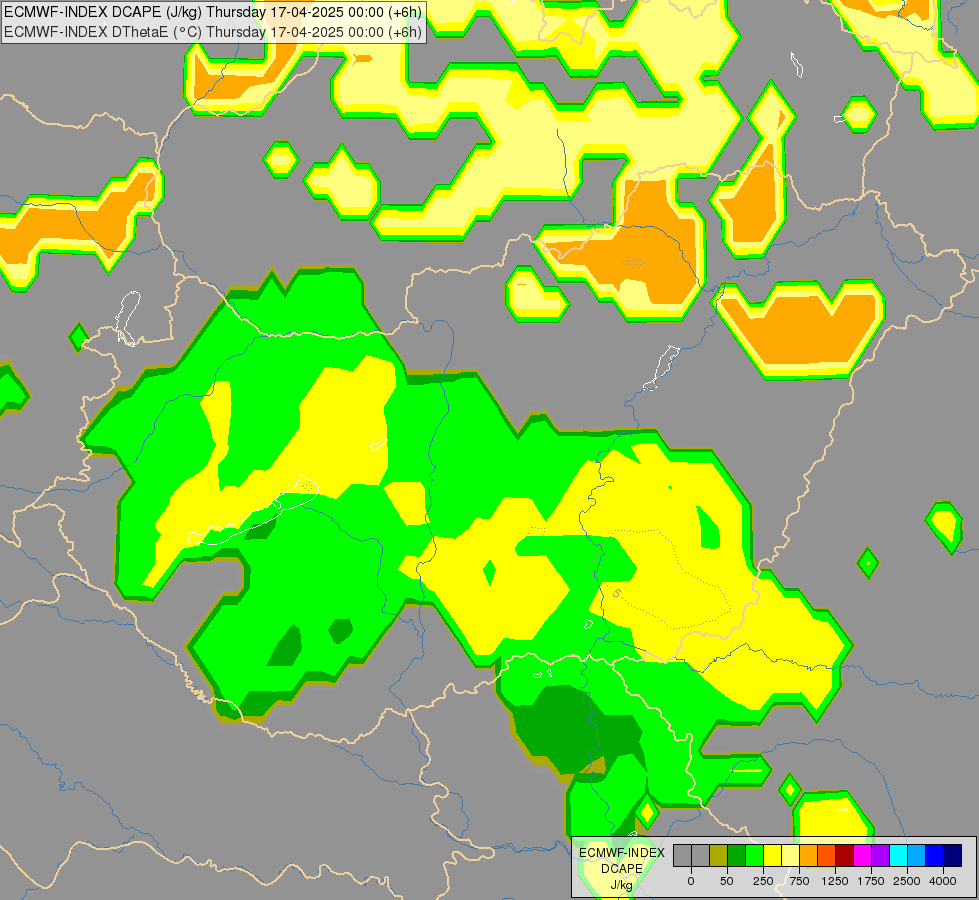Click the bright yellow swatch starting at 250
This screenshot has height=900, width=979.
(772, 856)
